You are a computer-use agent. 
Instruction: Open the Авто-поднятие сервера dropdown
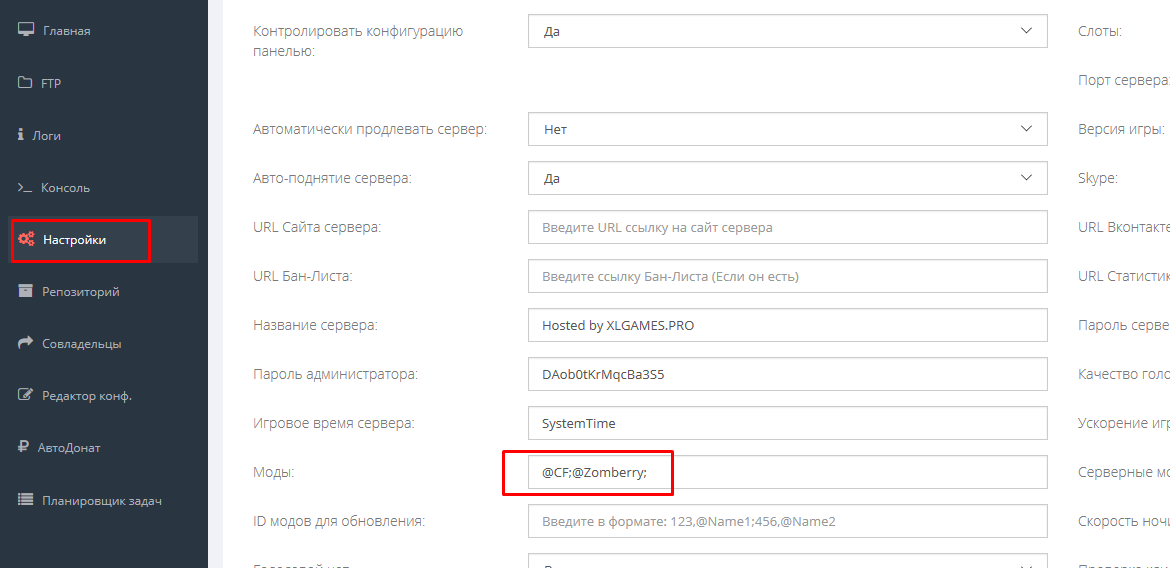pos(787,178)
